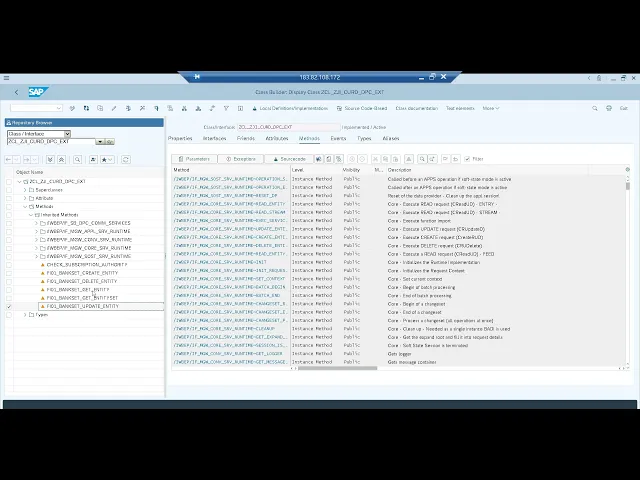Open the More menu in toolbar

click(x=491, y=109)
